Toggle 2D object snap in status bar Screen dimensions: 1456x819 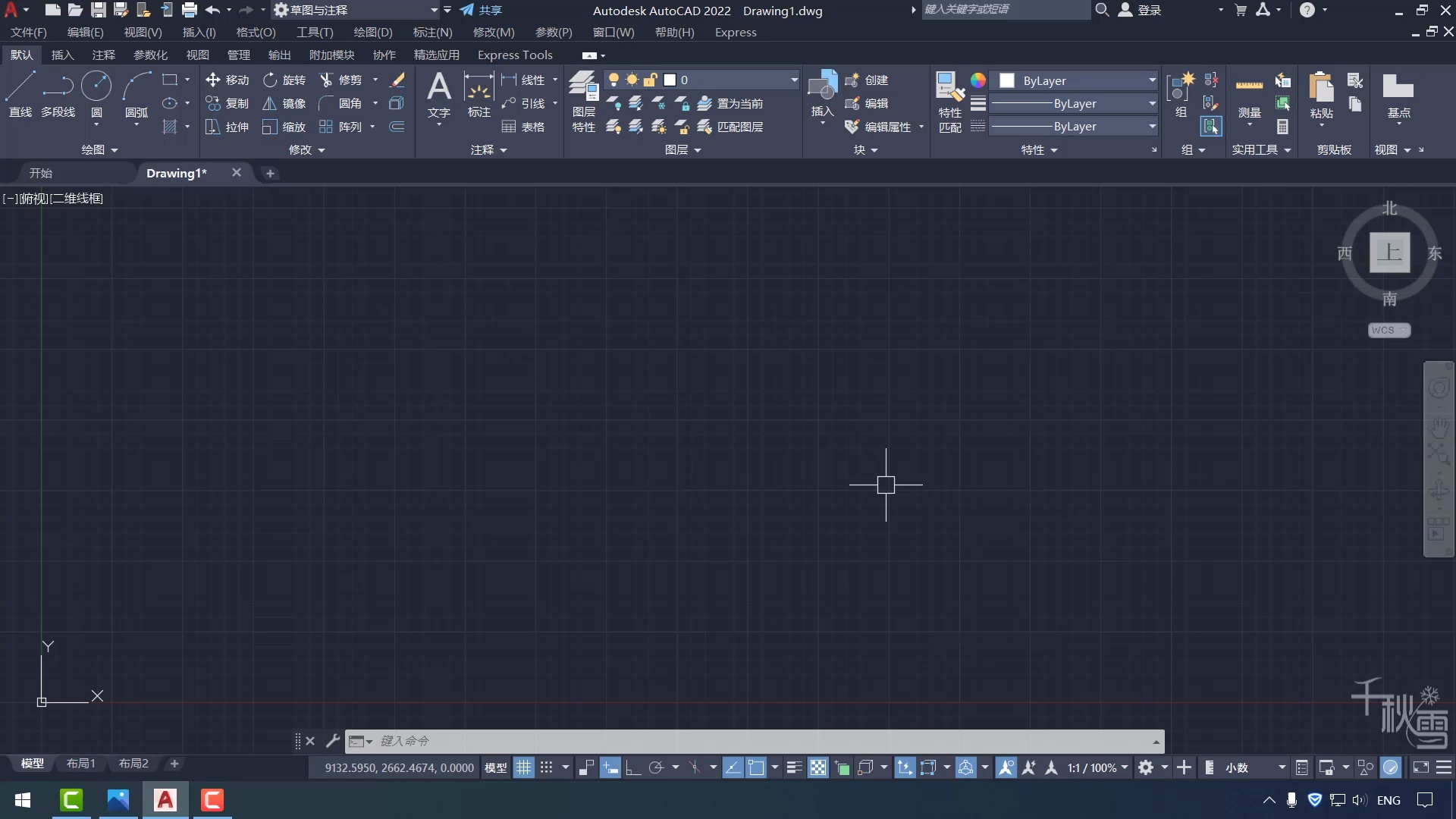(x=756, y=767)
